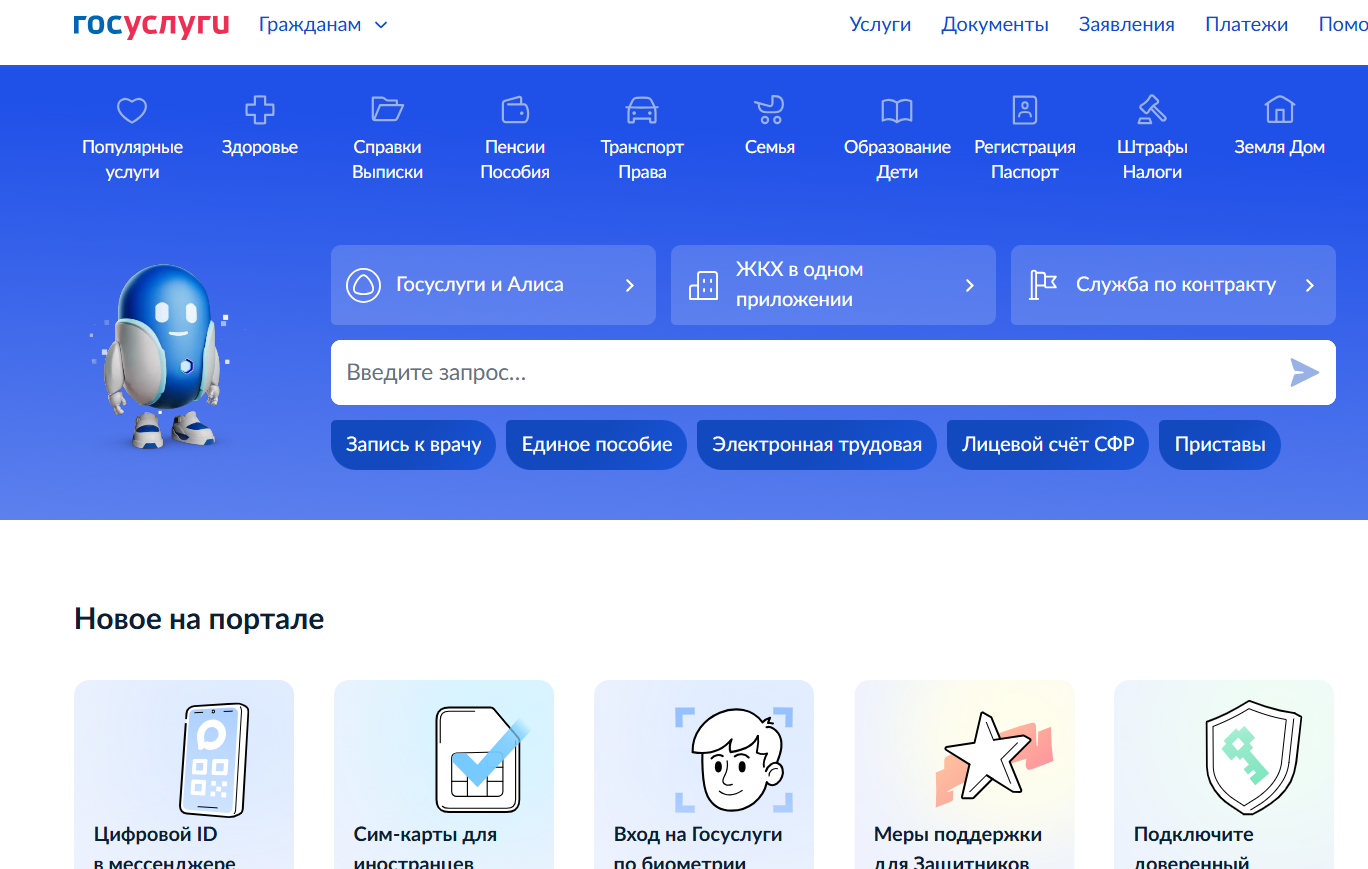Open the Земля Дом house icon
The image size is (1368, 869).
1279,109
